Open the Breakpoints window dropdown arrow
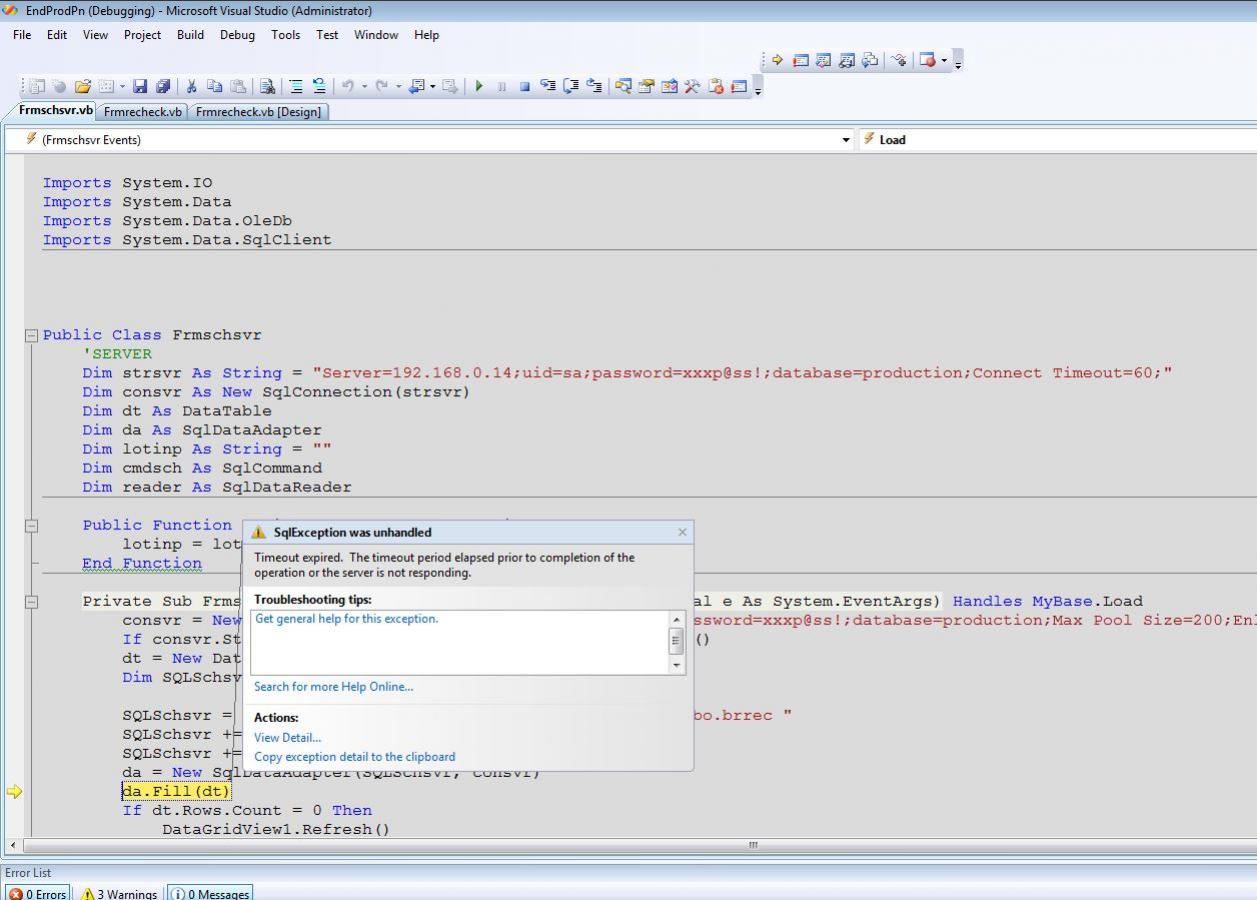 [944, 60]
